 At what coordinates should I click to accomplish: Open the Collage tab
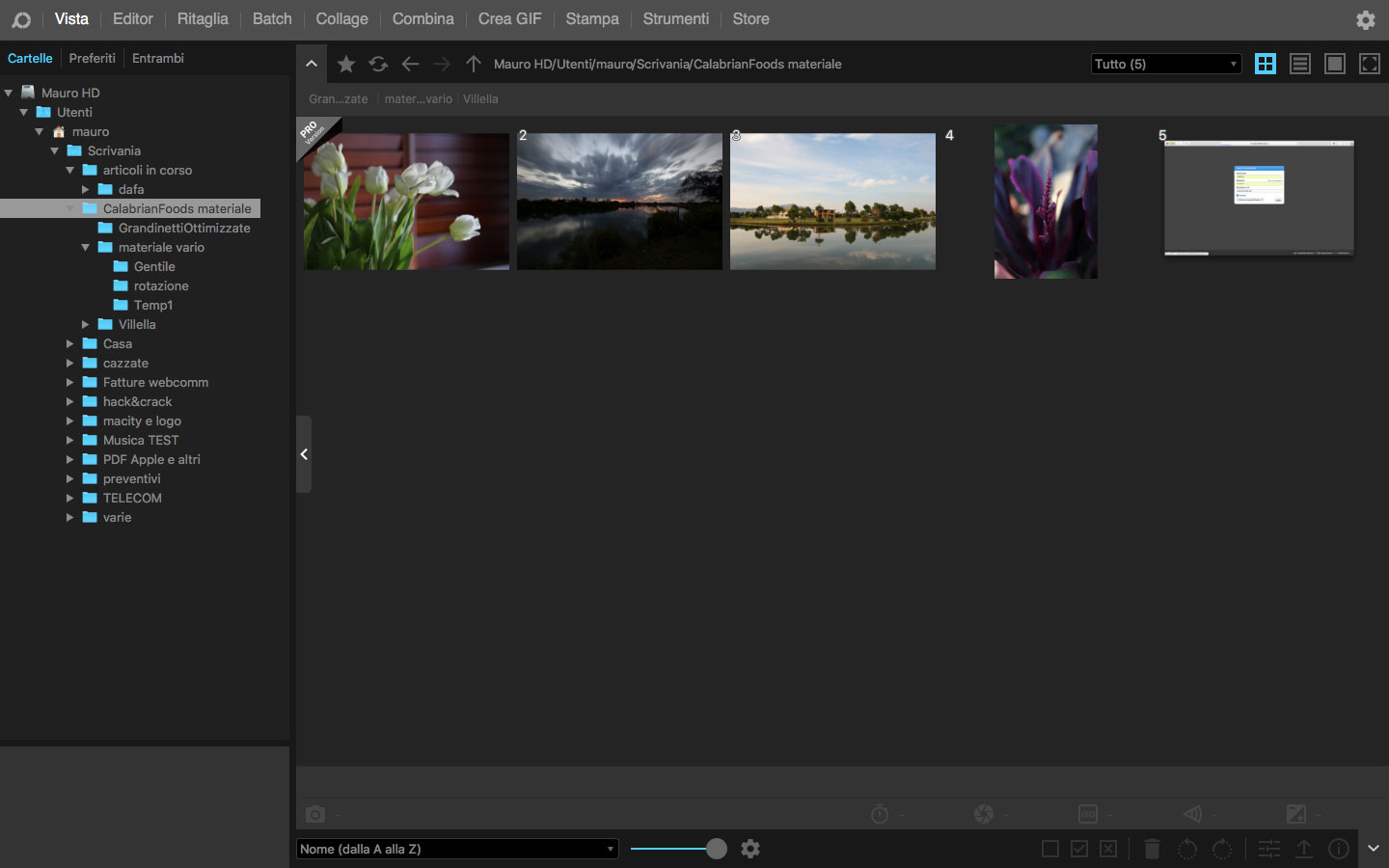(341, 19)
